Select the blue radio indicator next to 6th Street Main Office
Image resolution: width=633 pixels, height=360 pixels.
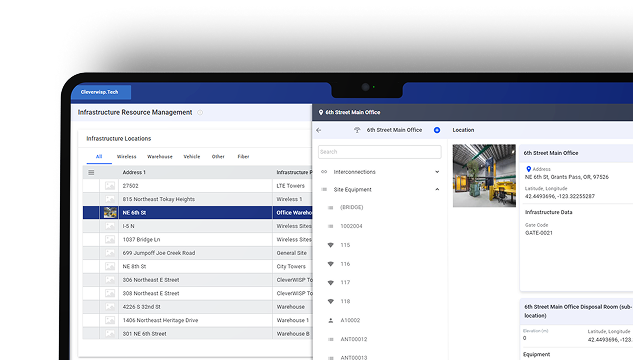437,130
